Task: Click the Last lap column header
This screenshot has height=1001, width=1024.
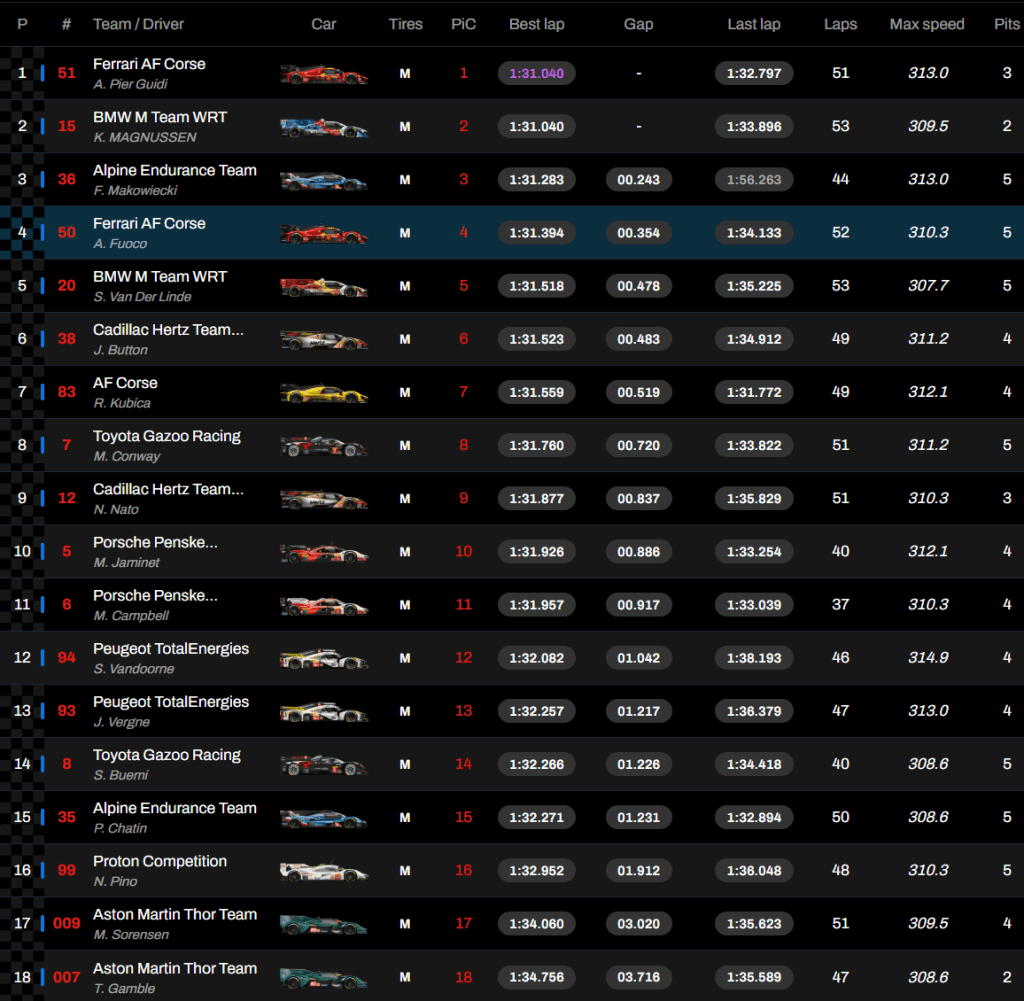Action: (x=754, y=24)
